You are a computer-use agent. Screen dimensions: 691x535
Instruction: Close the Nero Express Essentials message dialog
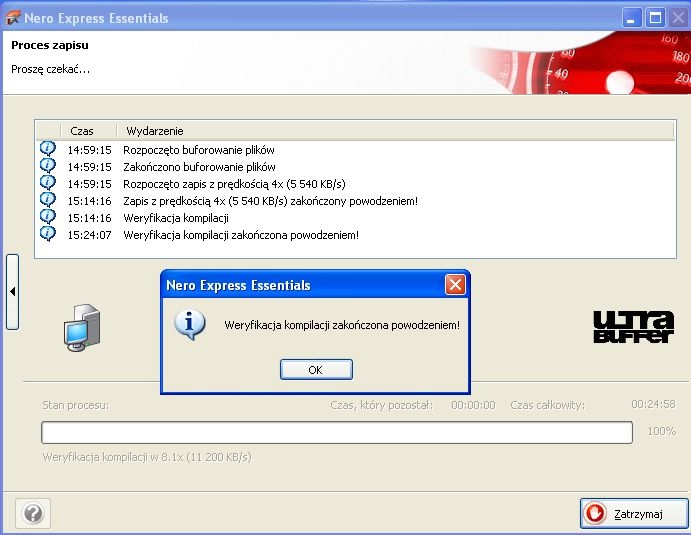tap(455, 285)
